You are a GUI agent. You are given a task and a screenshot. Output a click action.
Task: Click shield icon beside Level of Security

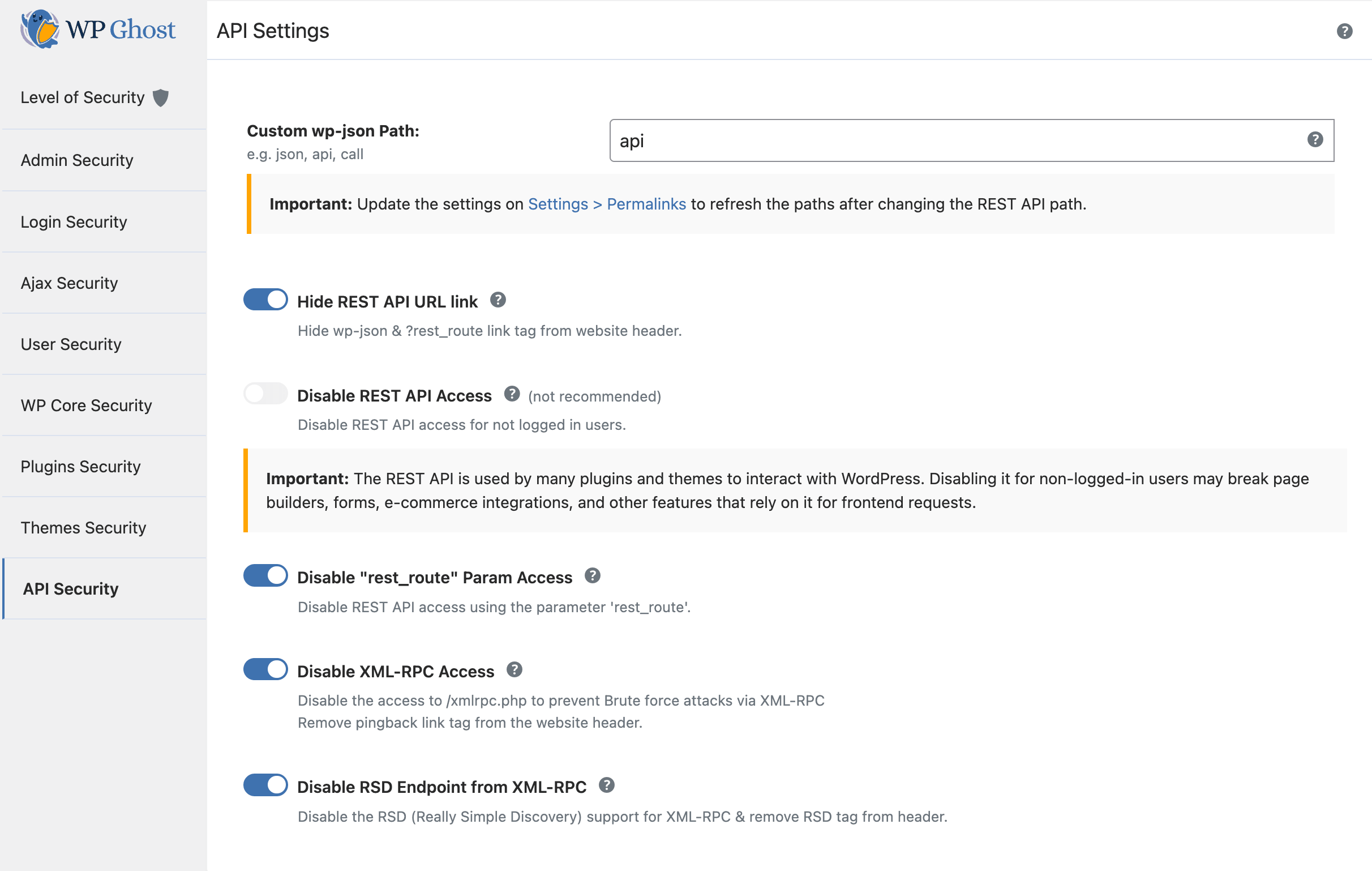(161, 98)
